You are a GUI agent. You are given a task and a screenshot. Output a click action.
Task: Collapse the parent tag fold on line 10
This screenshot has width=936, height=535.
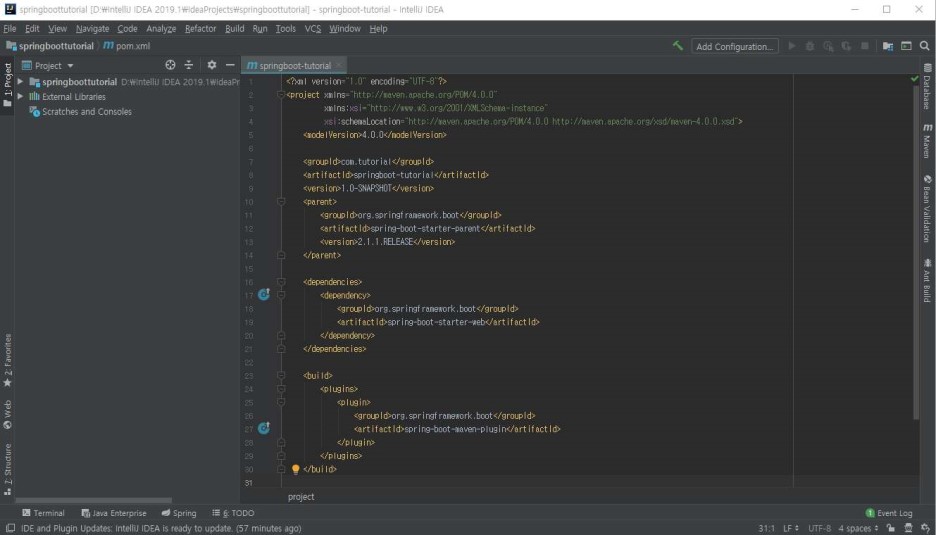(281, 202)
